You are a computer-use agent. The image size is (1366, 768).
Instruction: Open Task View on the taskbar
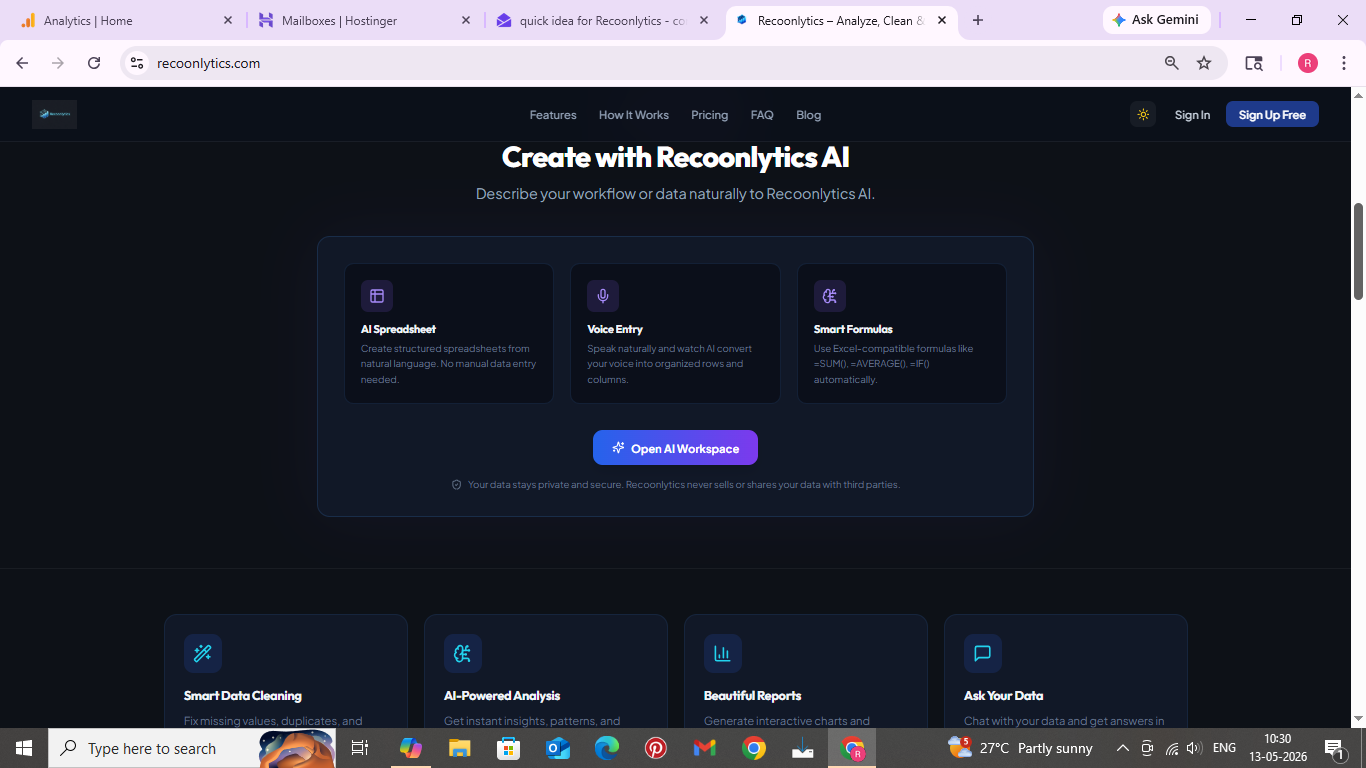(360, 748)
